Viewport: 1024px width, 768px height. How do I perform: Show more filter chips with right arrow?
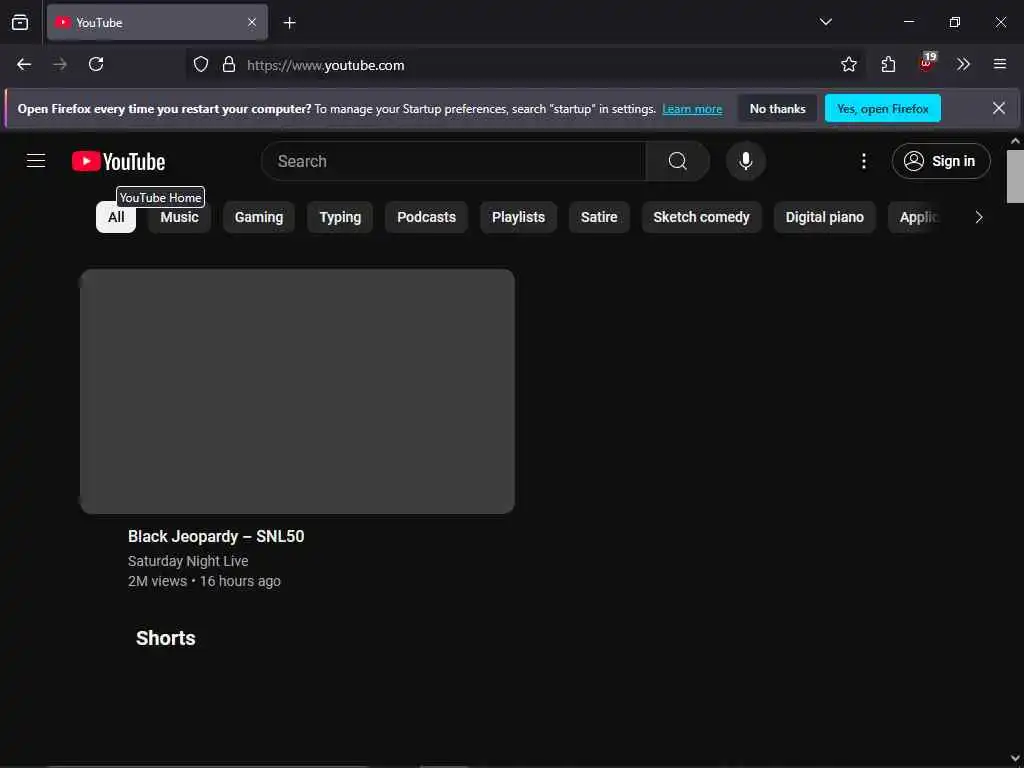pos(978,217)
